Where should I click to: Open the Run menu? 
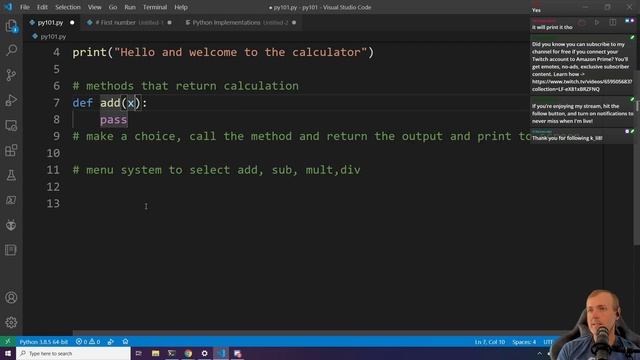coord(130,7)
